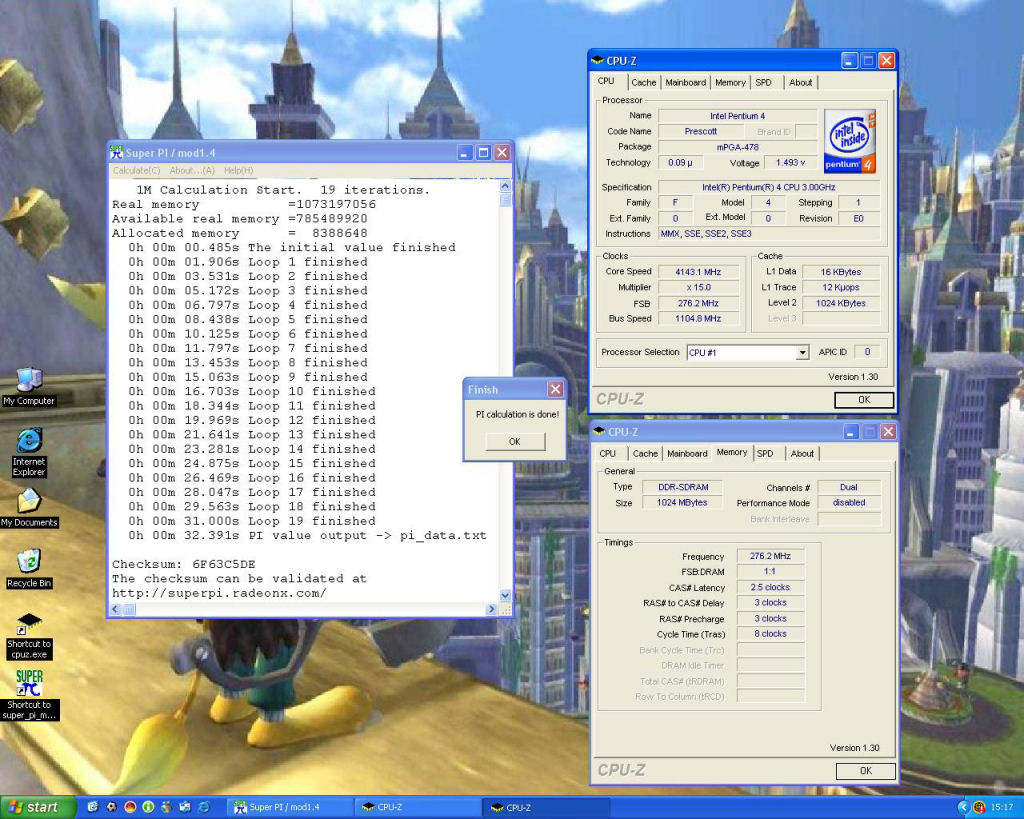Click OK in the Finish dialog
The width and height of the screenshot is (1024, 819).
[x=515, y=442]
